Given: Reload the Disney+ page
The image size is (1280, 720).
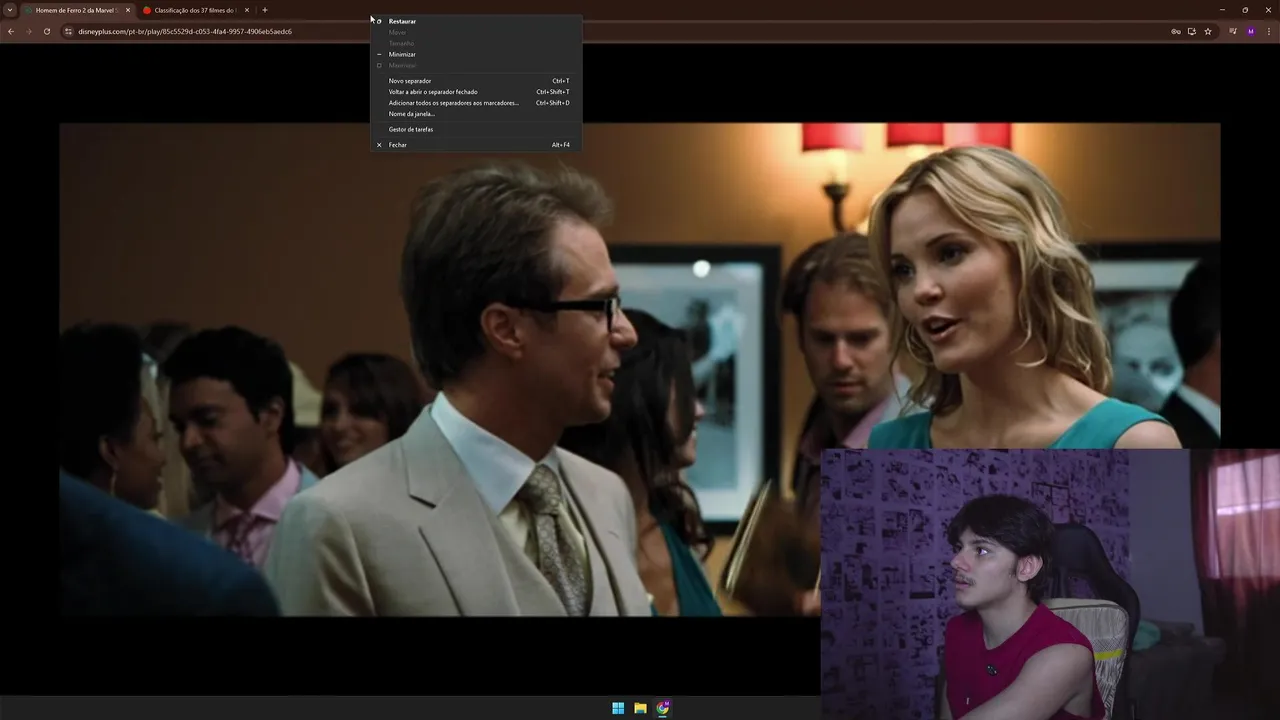Looking at the screenshot, I should coord(46,31).
